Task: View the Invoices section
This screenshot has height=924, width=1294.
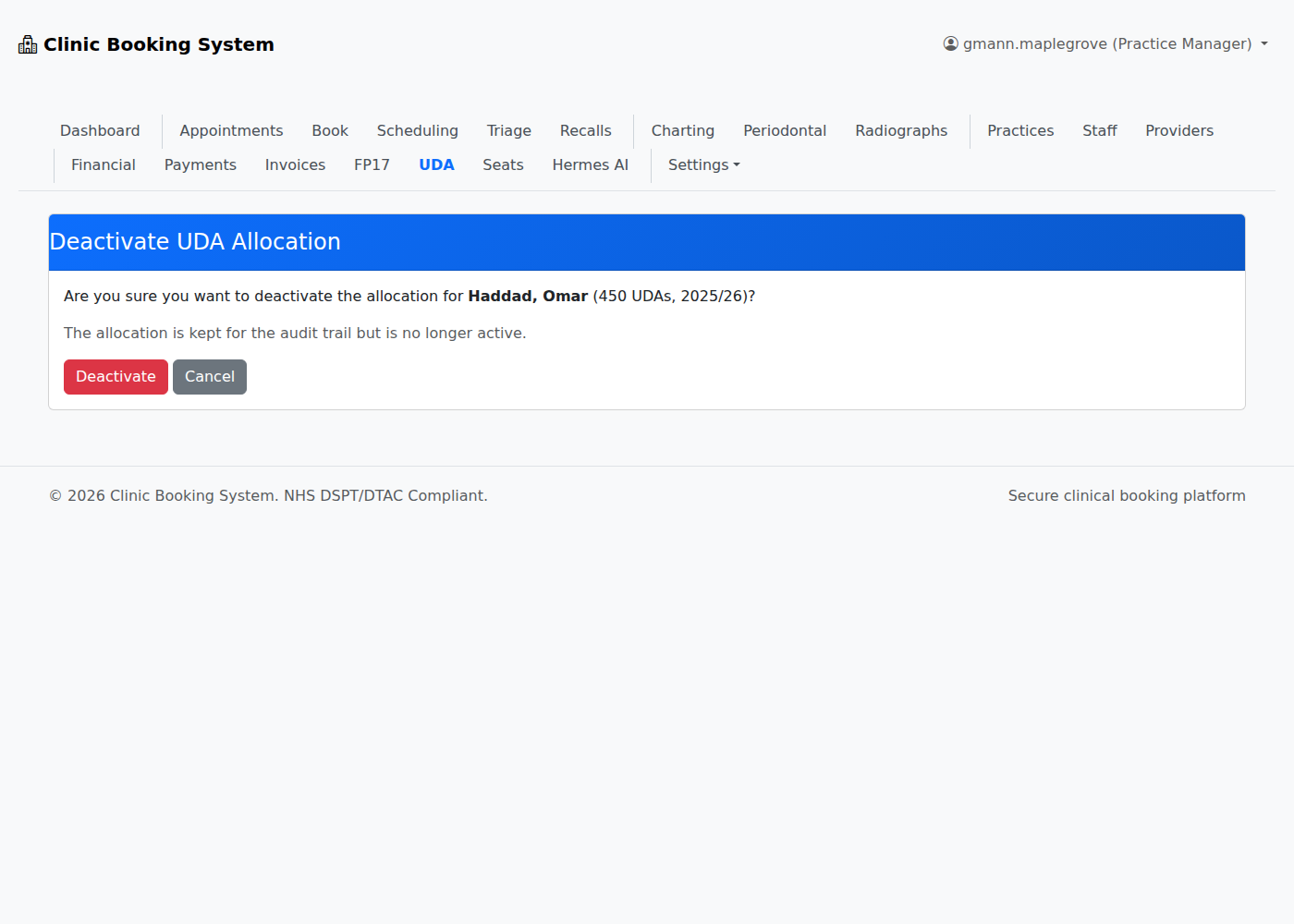Action: point(295,164)
